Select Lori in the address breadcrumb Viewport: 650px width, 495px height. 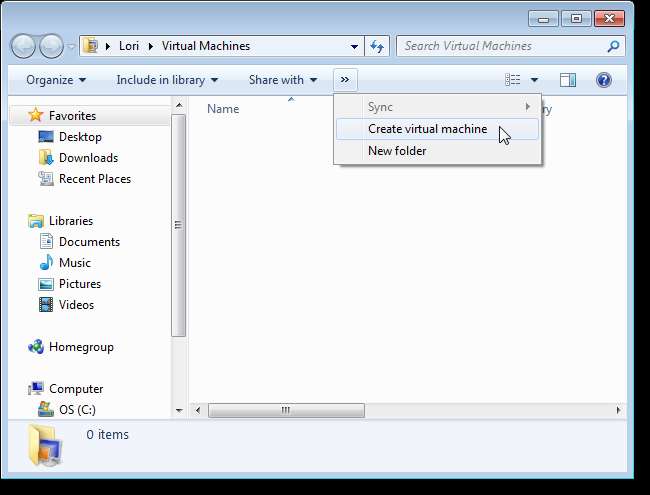pos(129,46)
